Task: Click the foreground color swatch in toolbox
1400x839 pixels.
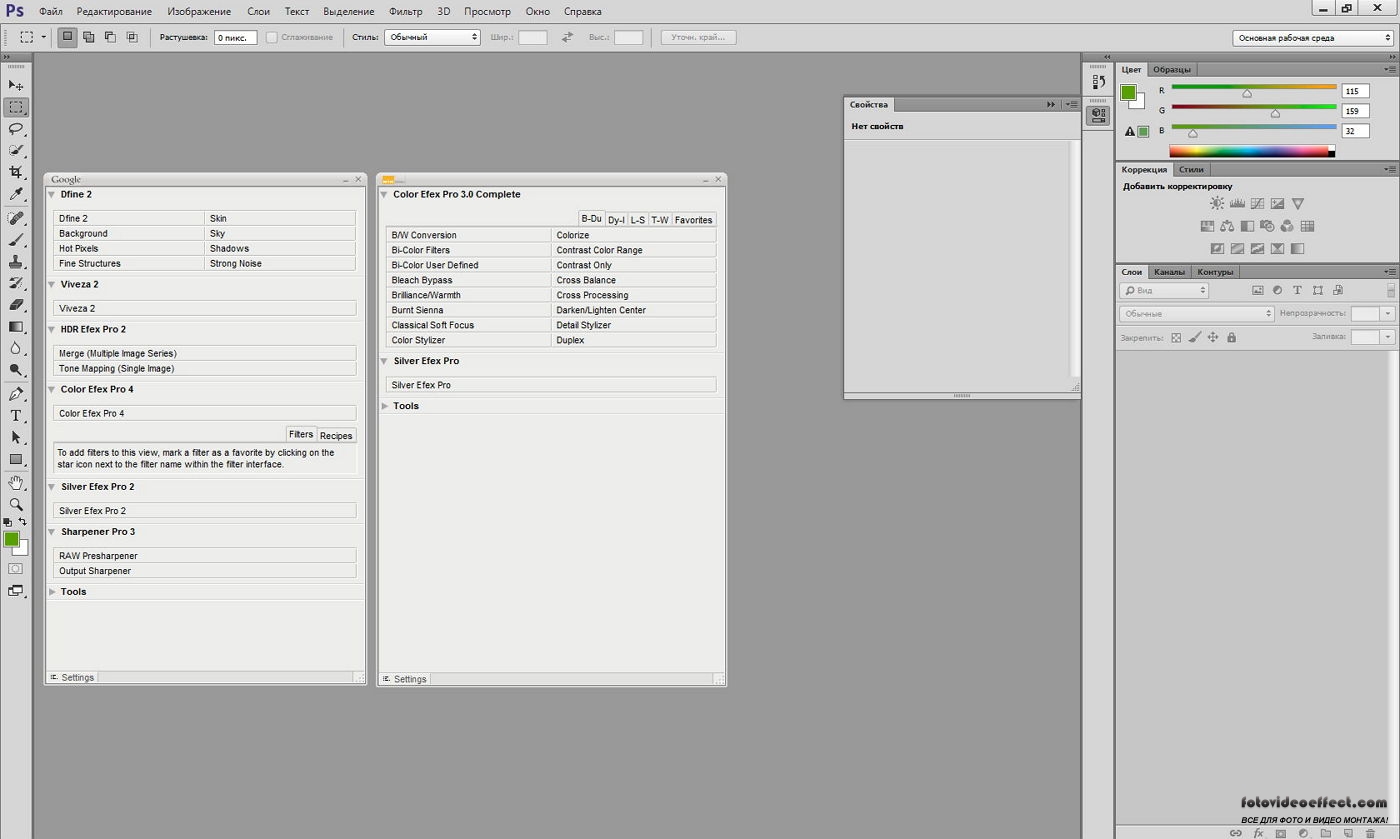Action: coord(12,539)
